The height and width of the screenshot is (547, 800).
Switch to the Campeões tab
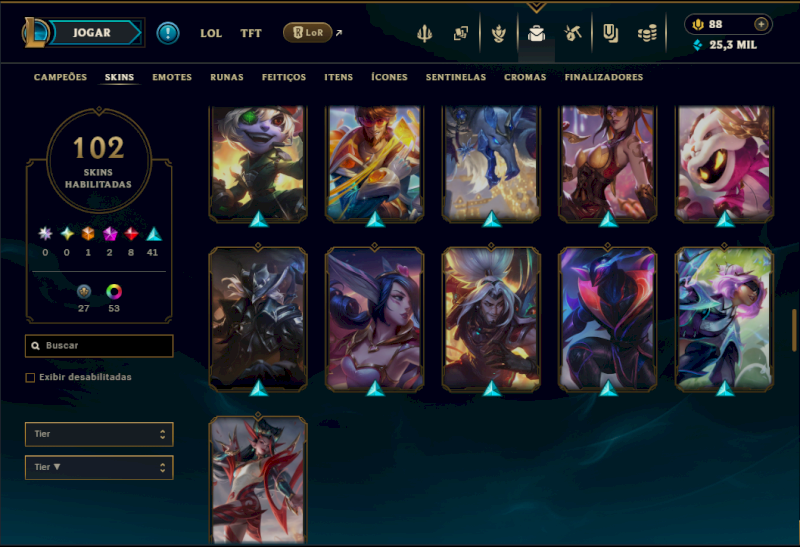60,77
